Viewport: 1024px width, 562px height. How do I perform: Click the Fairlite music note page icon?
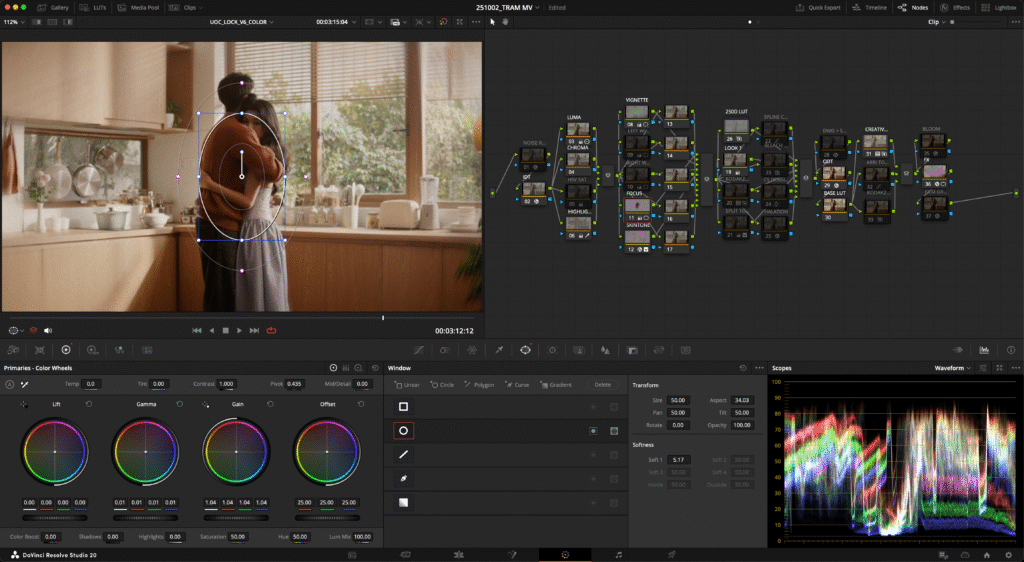[x=618, y=554]
